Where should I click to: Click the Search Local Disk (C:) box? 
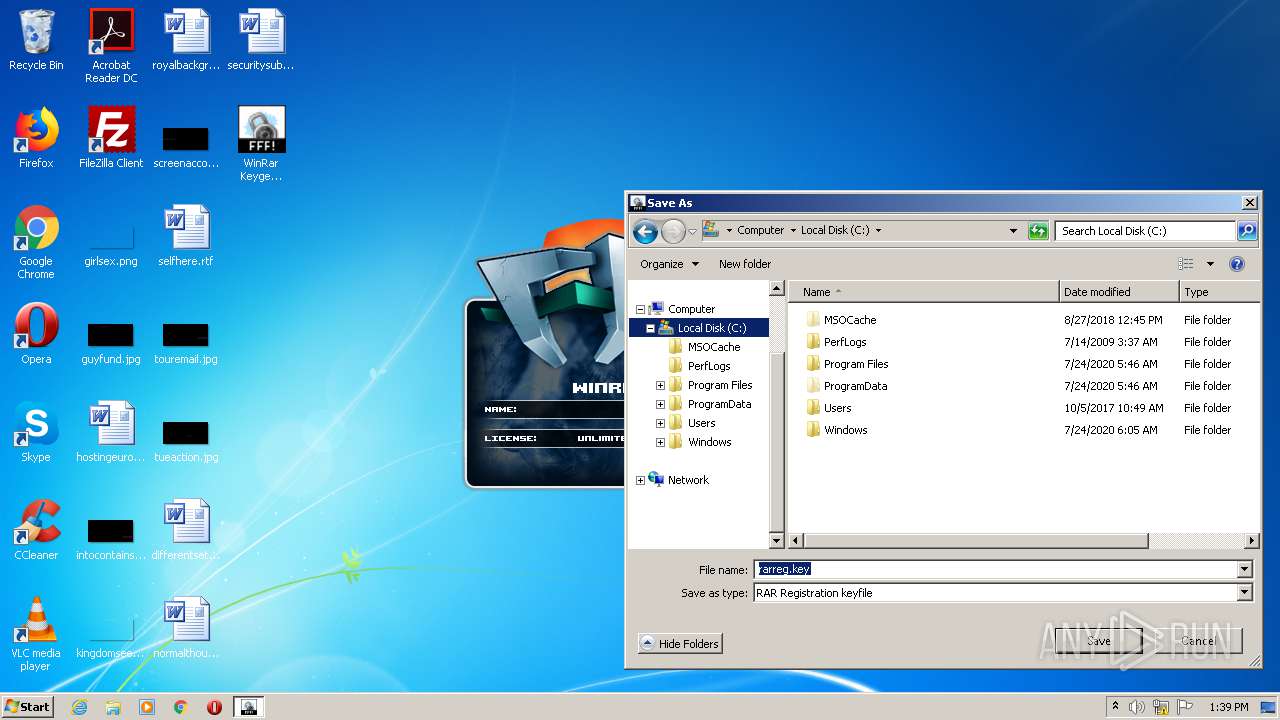click(1145, 231)
